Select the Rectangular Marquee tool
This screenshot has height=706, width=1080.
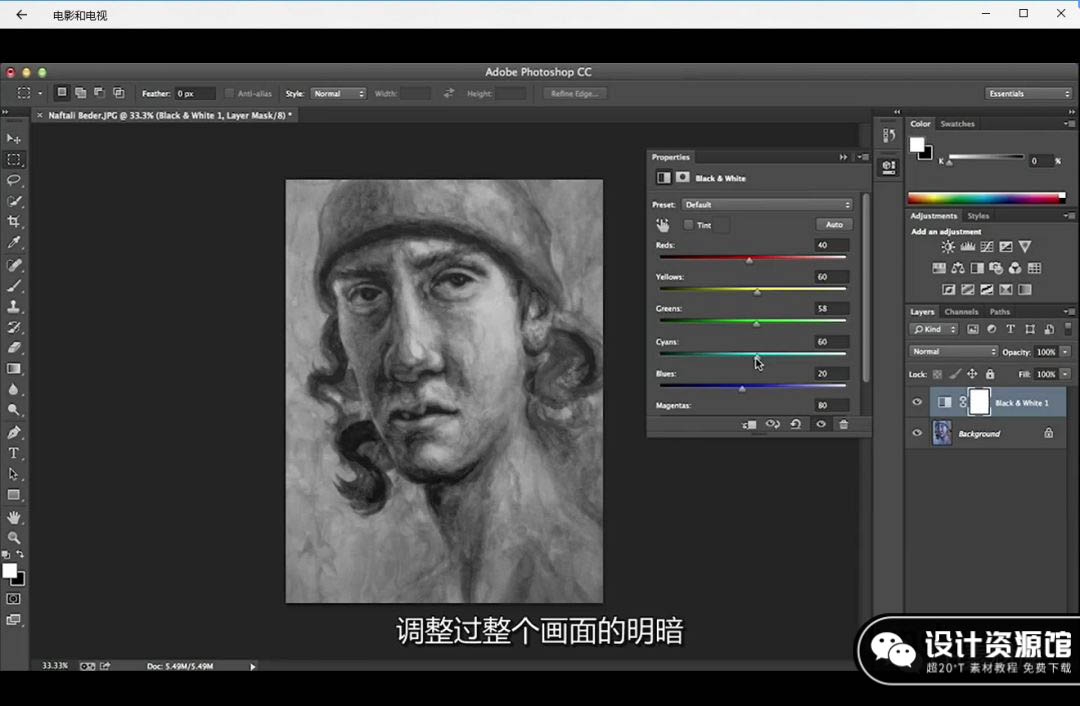(x=14, y=160)
